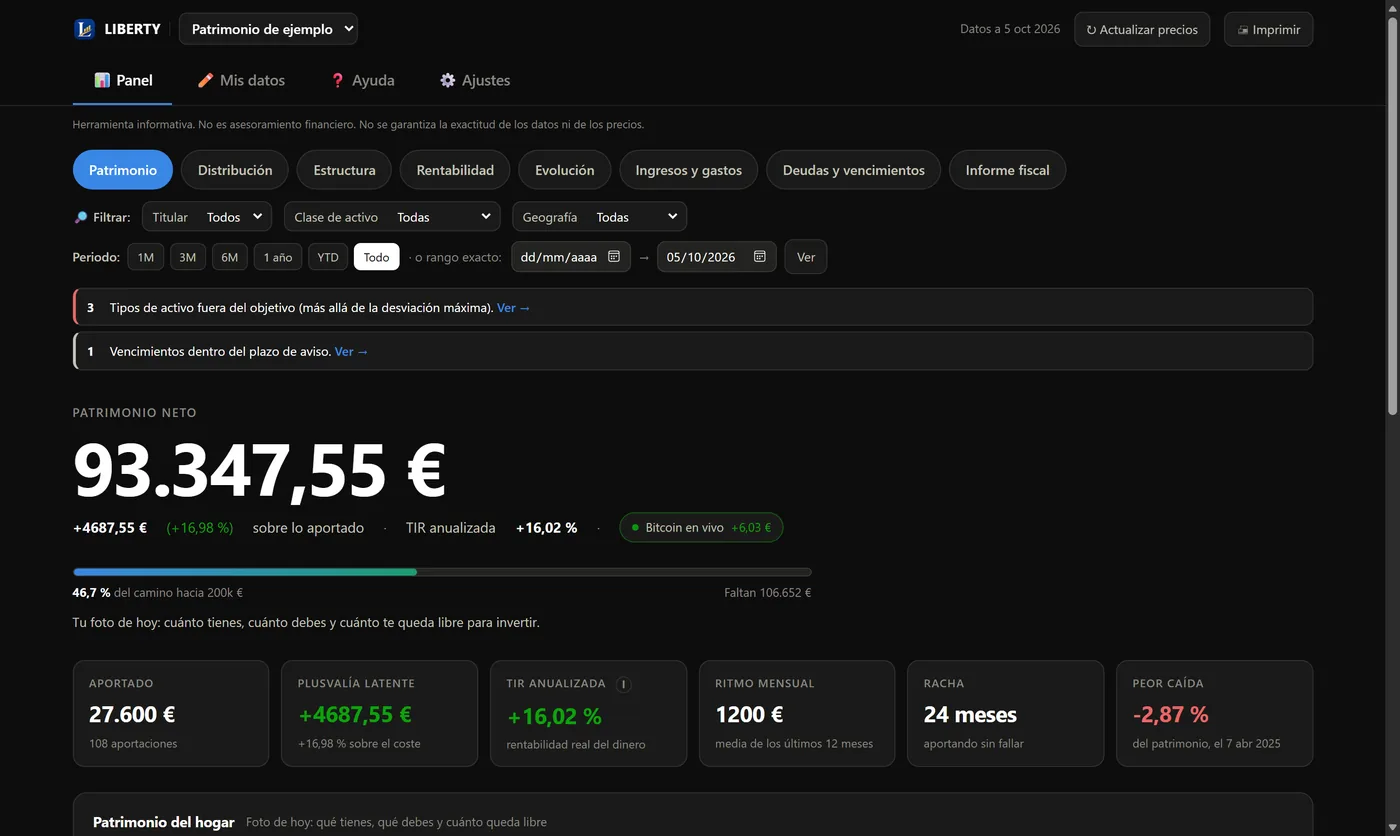Viewport: 1400px width, 836px height.
Task: Expand the Titular filter dropdown
Action: 207,217
